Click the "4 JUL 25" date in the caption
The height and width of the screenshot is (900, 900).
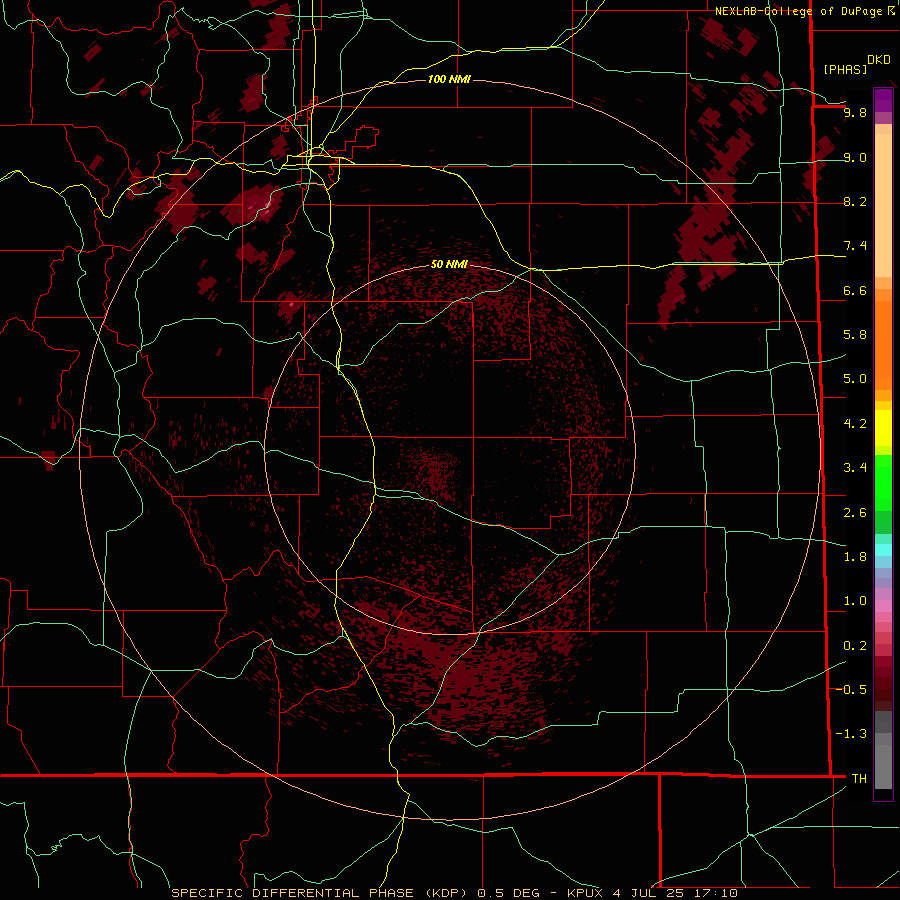(649, 893)
